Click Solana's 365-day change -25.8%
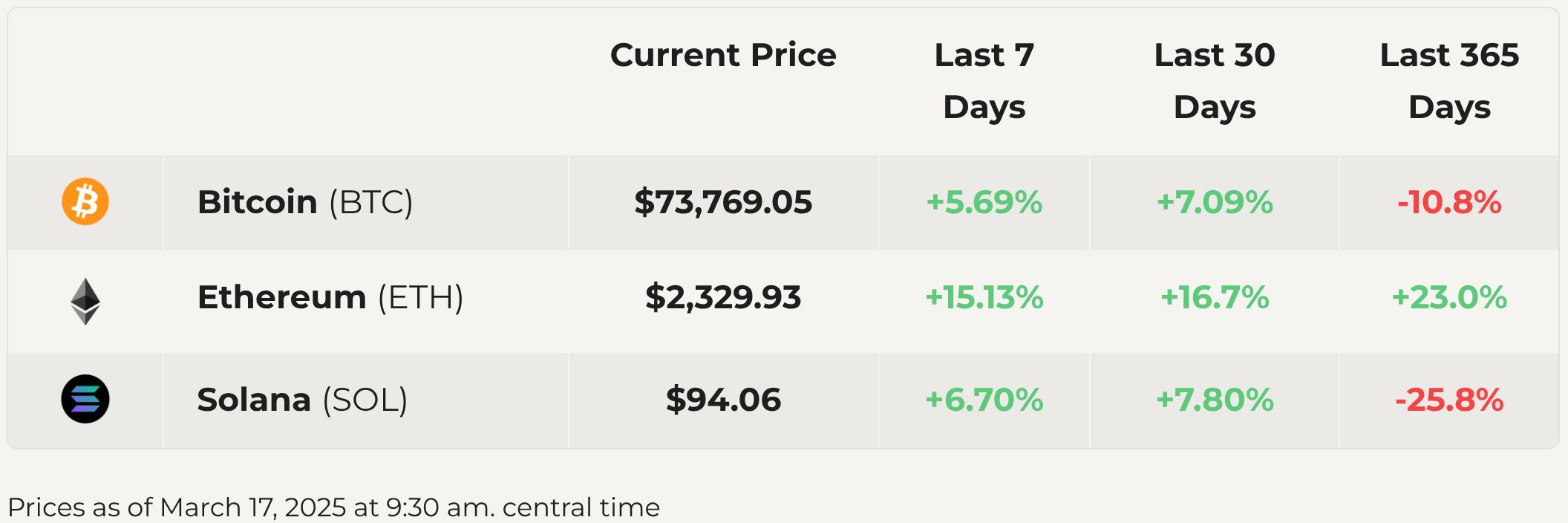 click(x=1449, y=400)
